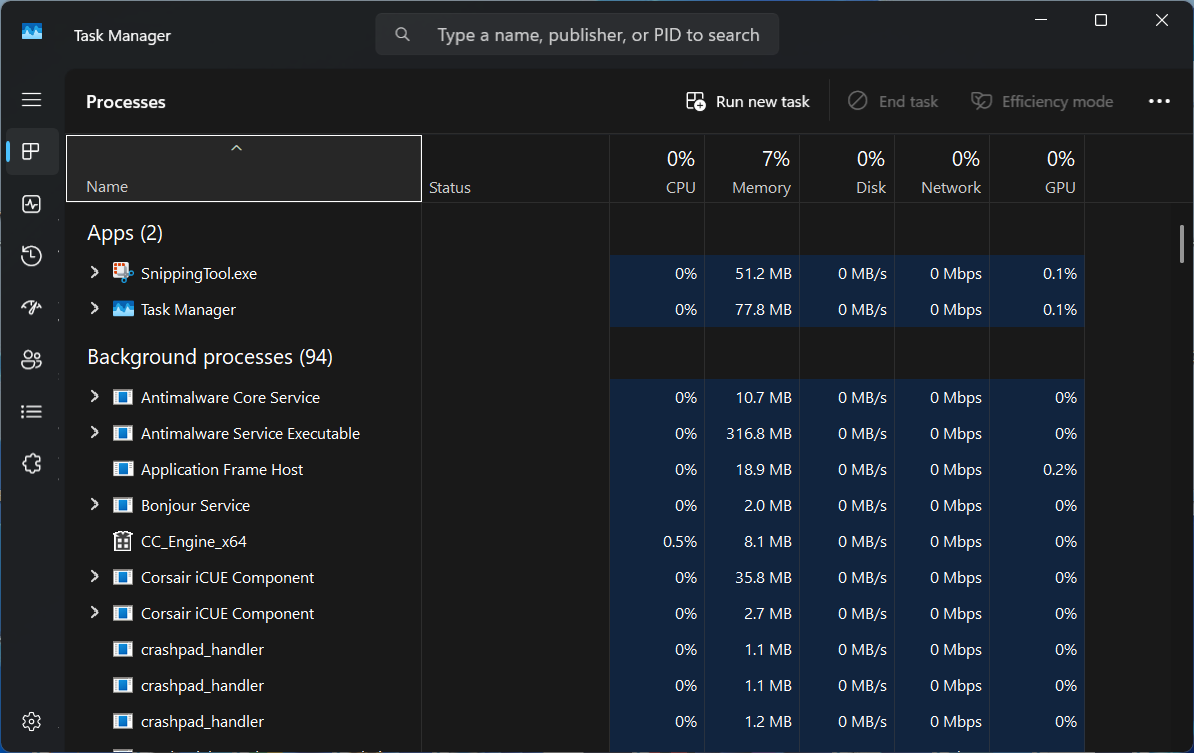Click the Efficiency mode button
This screenshot has width=1194, height=753.
point(1042,101)
